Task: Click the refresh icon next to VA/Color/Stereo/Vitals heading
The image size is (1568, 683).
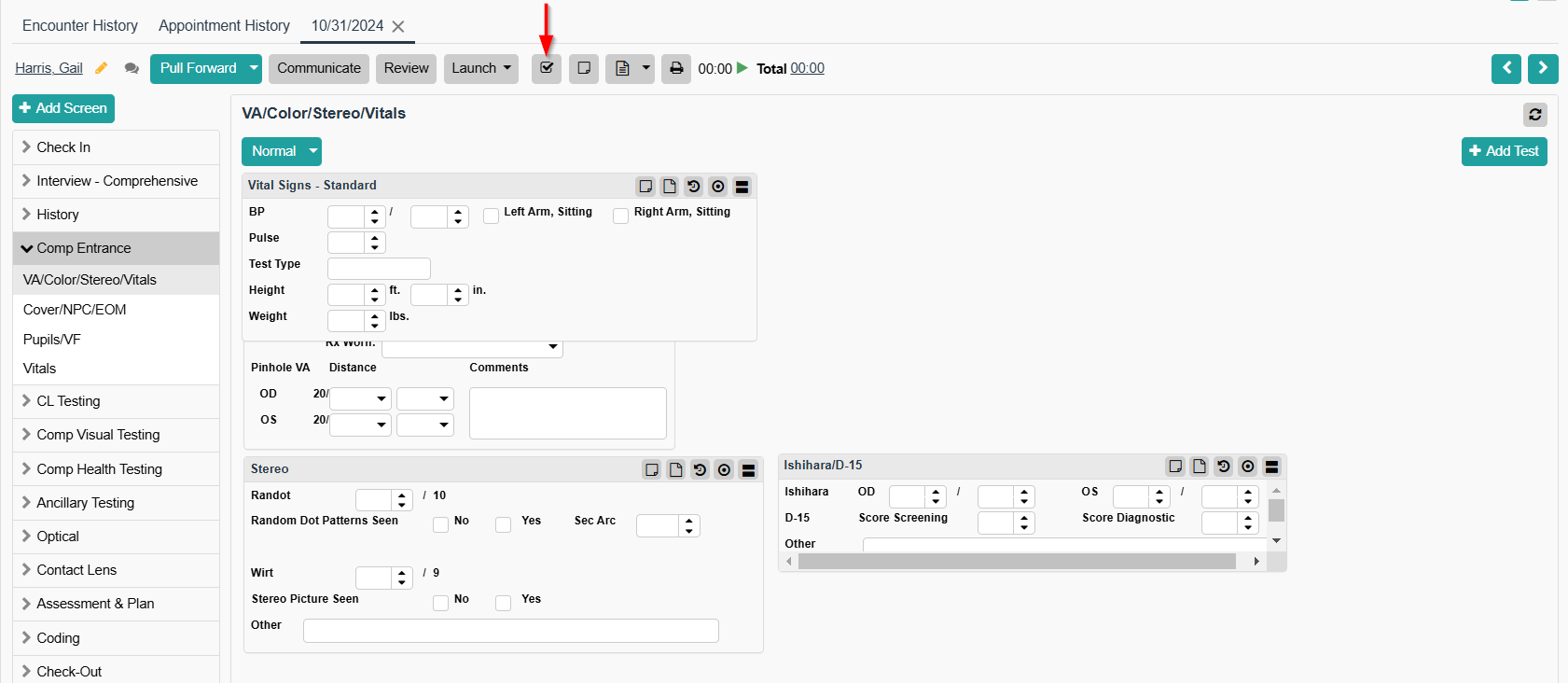Action: [x=1534, y=114]
